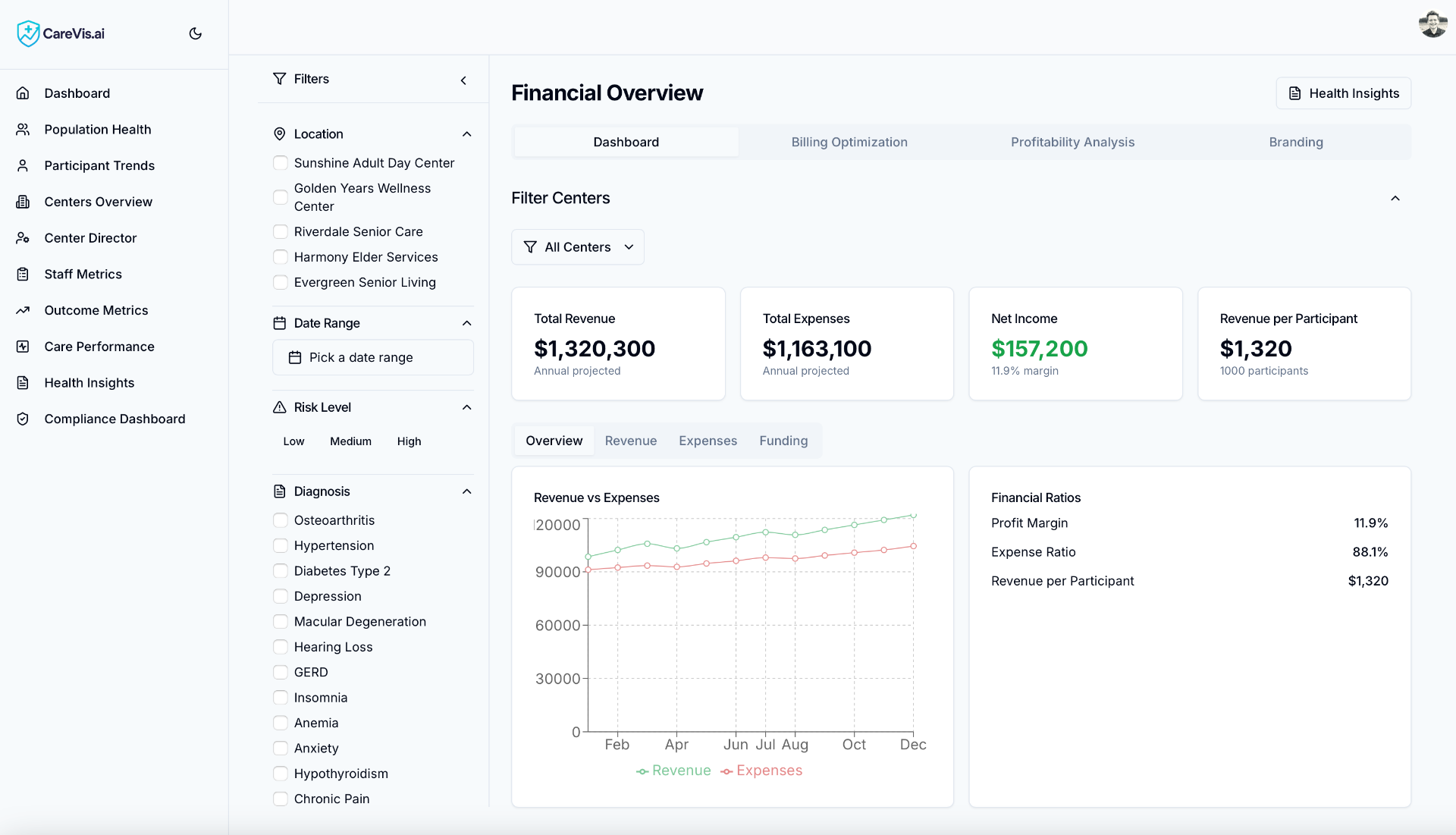Collapse the Diagnosis section chevron

[467, 491]
